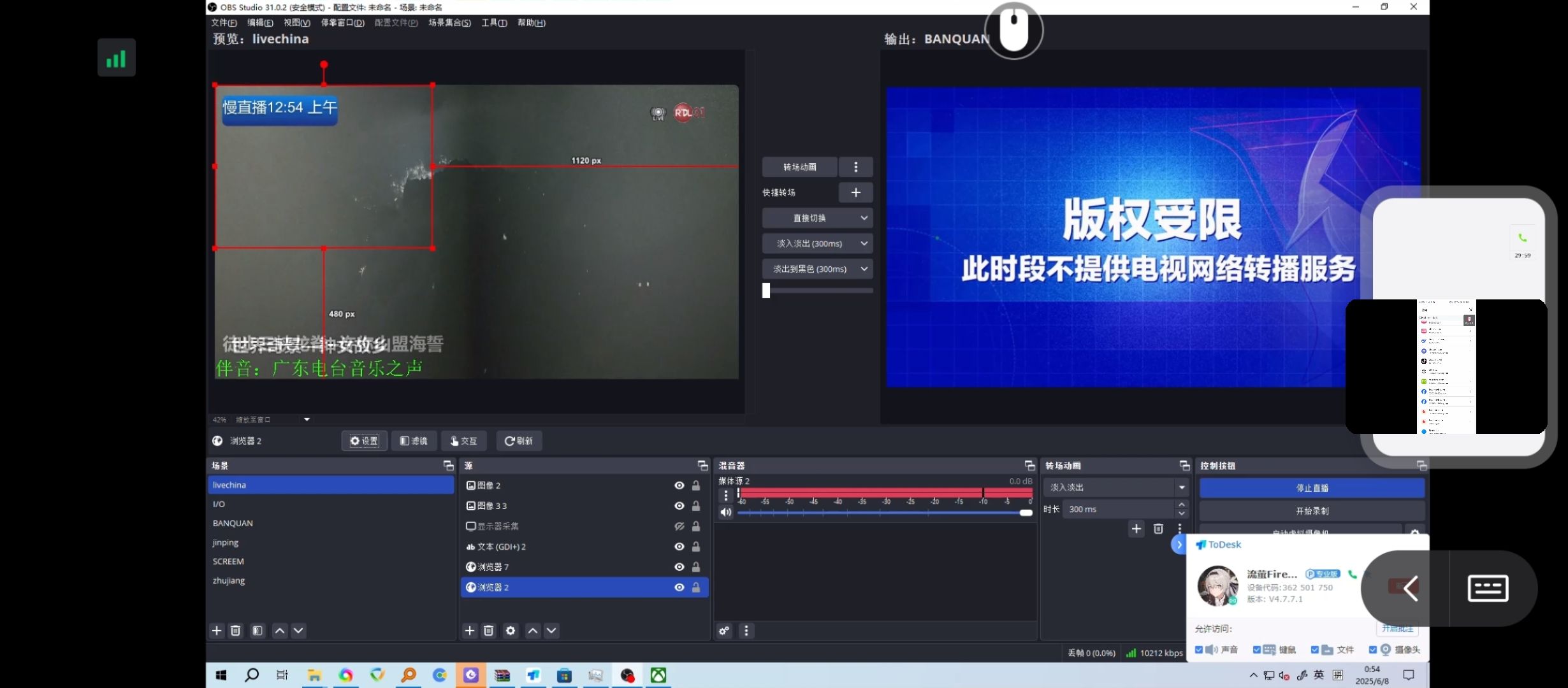Add a new source with plus icon
Viewport: 1568px width, 688px height.
tap(470, 631)
